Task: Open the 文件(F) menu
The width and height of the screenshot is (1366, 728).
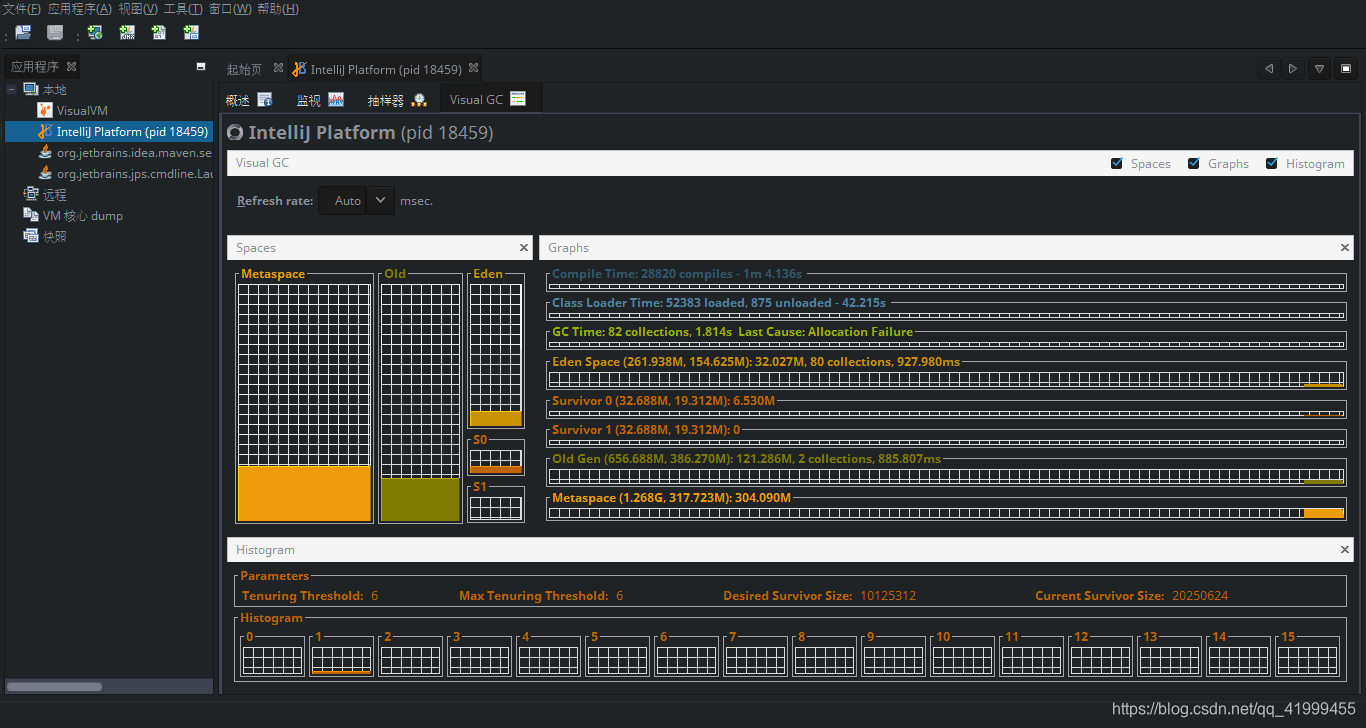Action: tap(21, 9)
